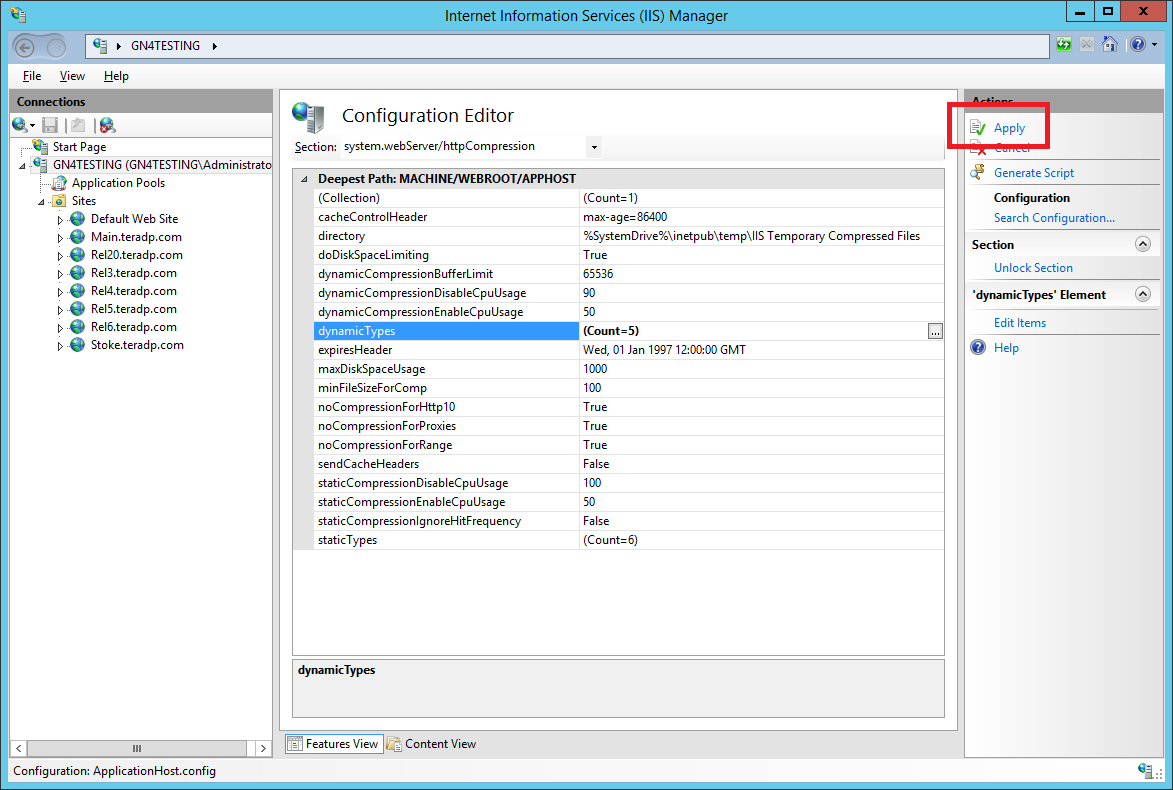The width and height of the screenshot is (1173, 790).
Task: Expand the Main.teradp.com site node
Action: (x=60, y=238)
